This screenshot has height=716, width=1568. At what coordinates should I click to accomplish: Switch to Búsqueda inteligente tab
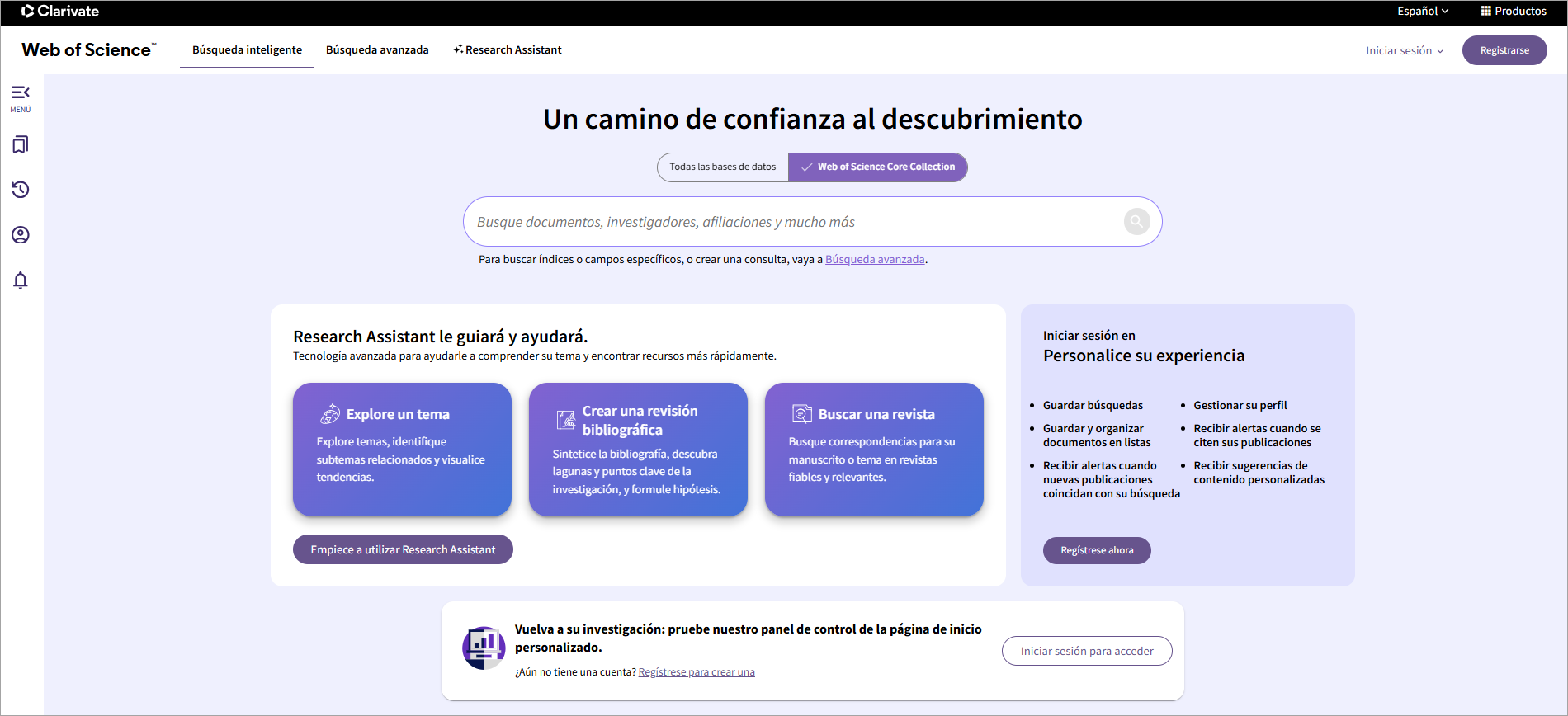(247, 49)
